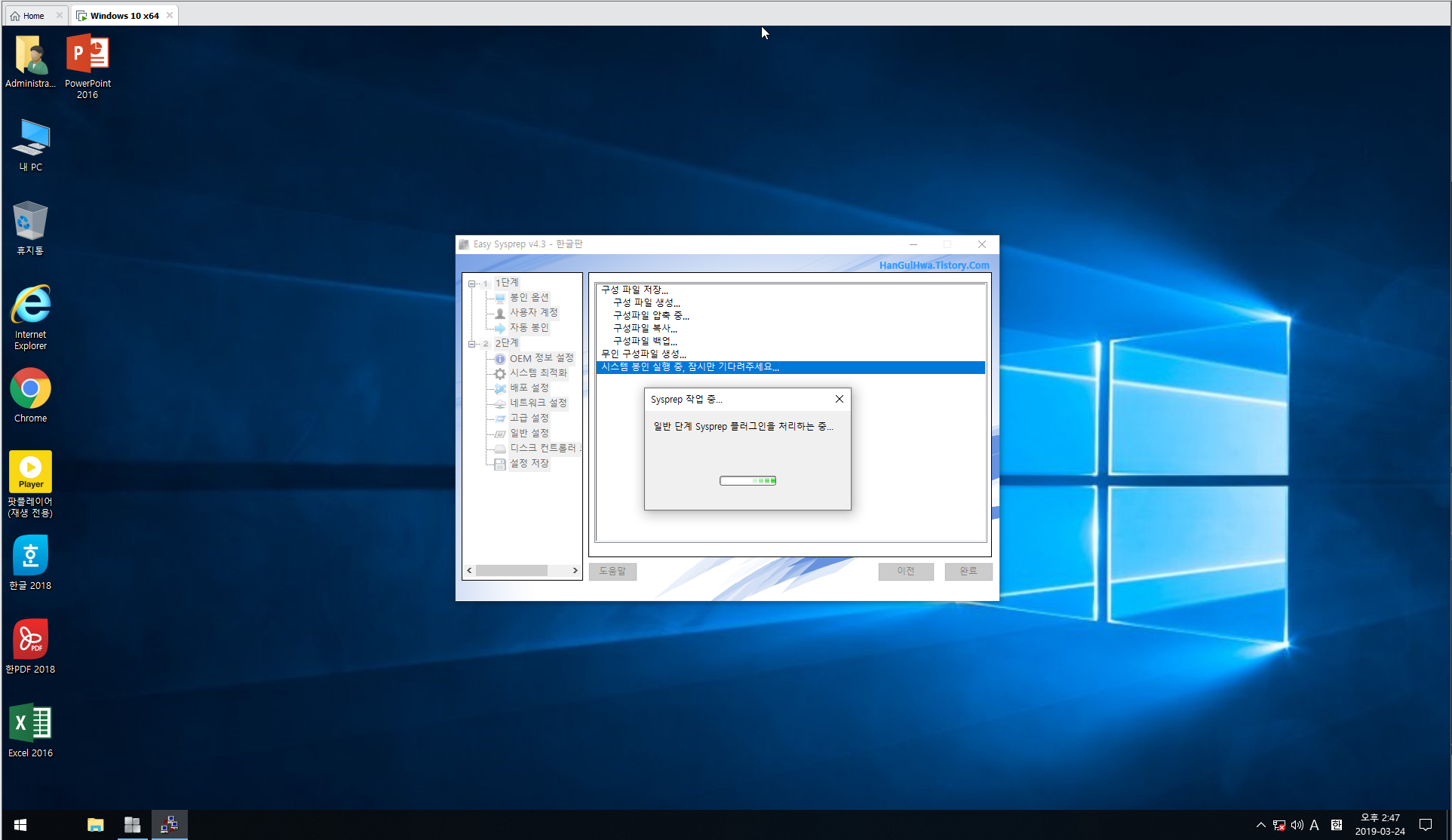Image resolution: width=1452 pixels, height=840 pixels.
Task: Collapse the 1단계 tree node
Action: click(x=472, y=284)
